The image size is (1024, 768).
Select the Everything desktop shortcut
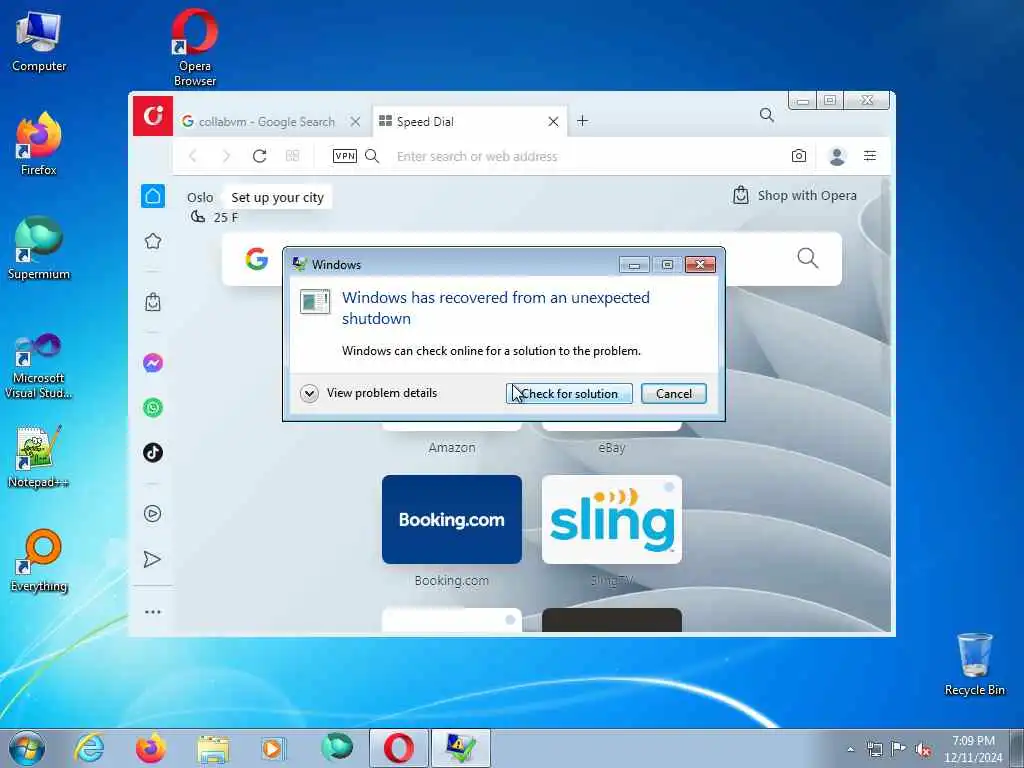point(39,560)
